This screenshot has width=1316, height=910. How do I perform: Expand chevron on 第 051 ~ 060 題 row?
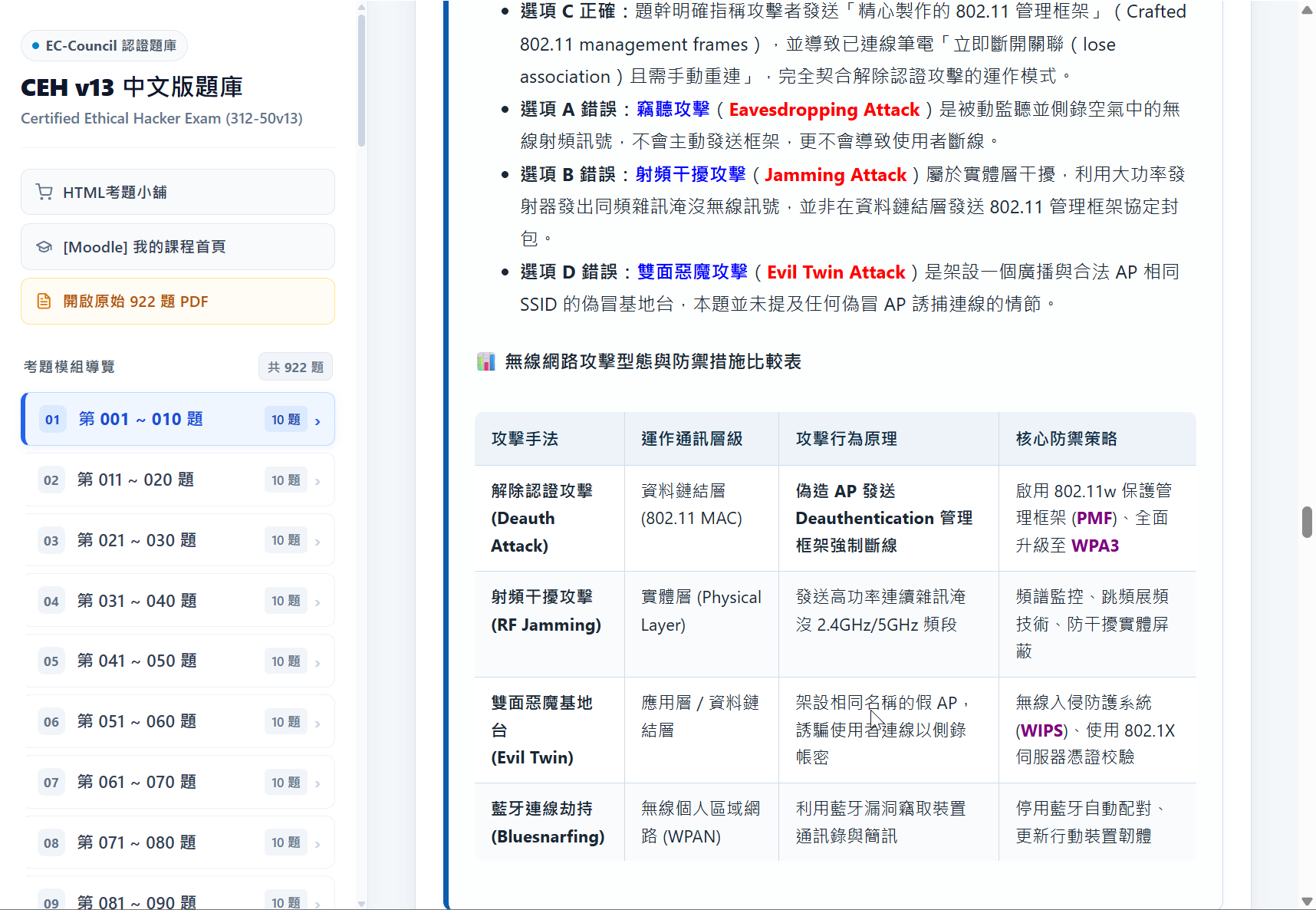pos(317,723)
